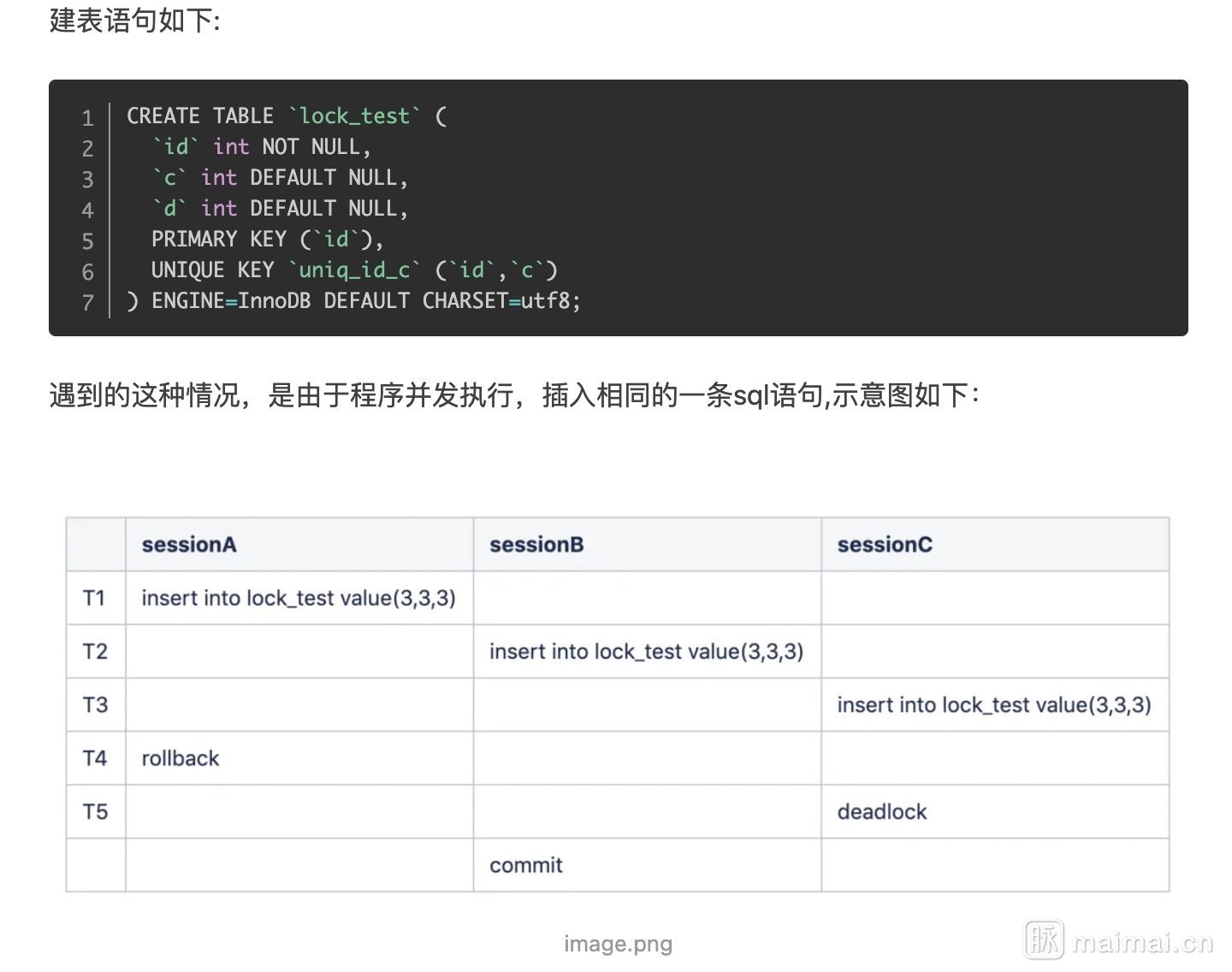Click the ENGINE=InnoDB code line
This screenshot has height=972, width=1232.
[353, 301]
